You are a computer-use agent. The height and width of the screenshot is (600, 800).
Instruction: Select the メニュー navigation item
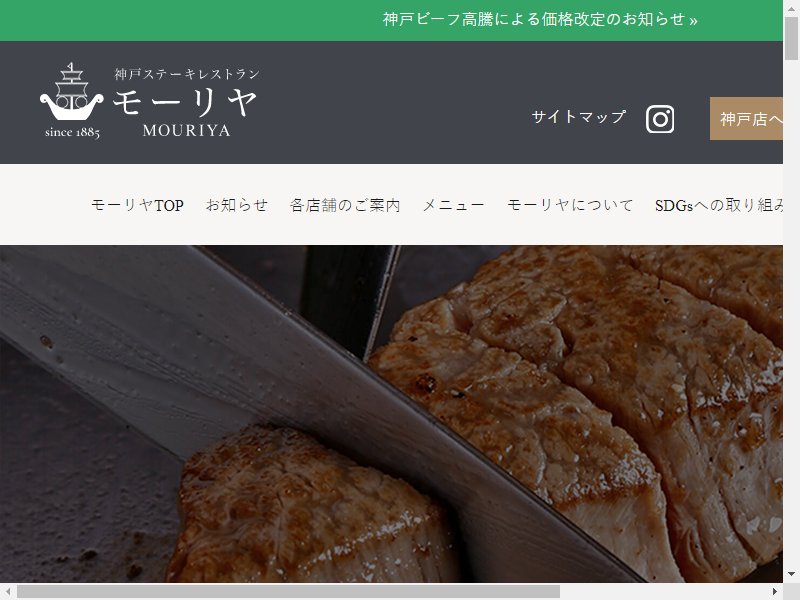click(x=453, y=205)
